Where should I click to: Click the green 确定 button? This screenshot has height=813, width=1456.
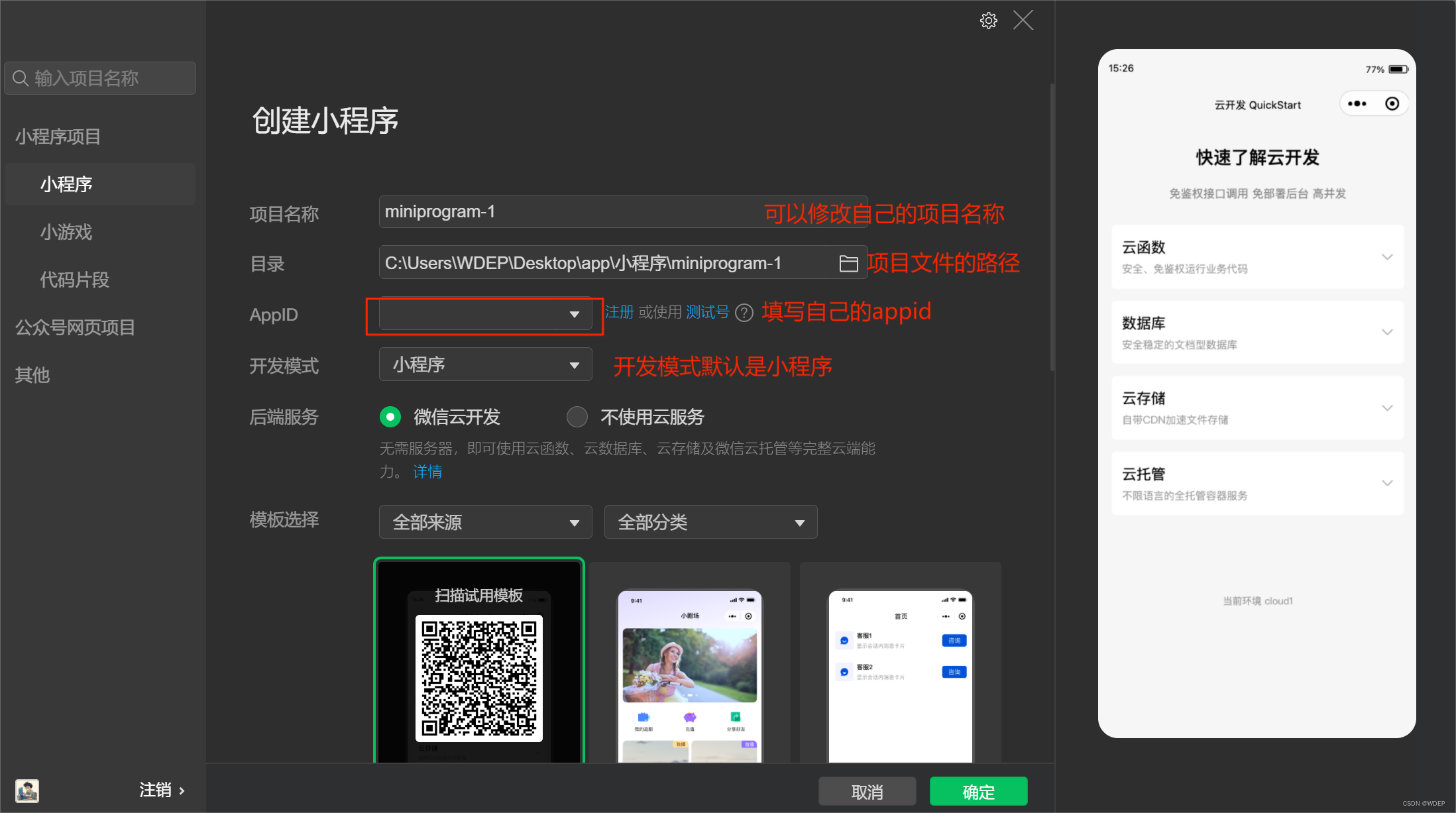click(x=978, y=792)
